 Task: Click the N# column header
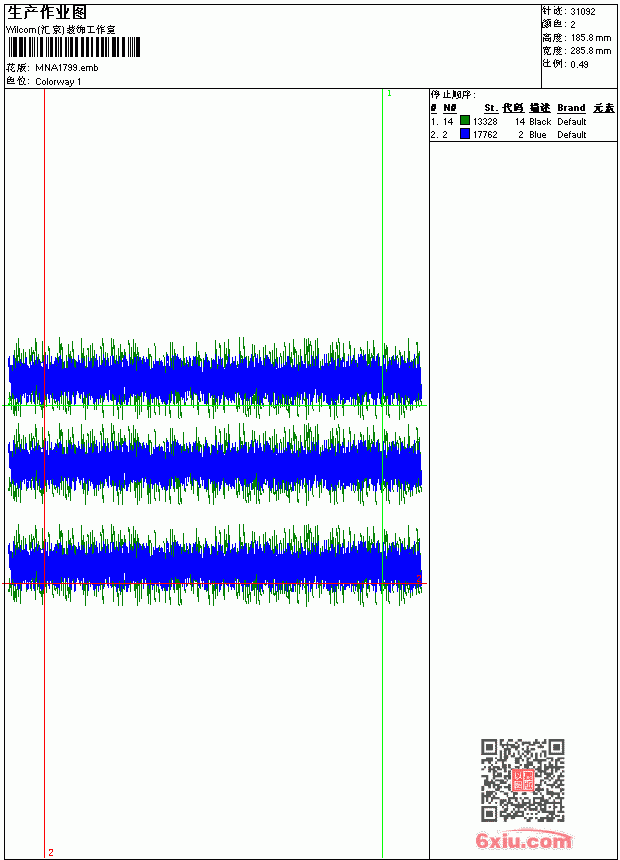point(450,108)
